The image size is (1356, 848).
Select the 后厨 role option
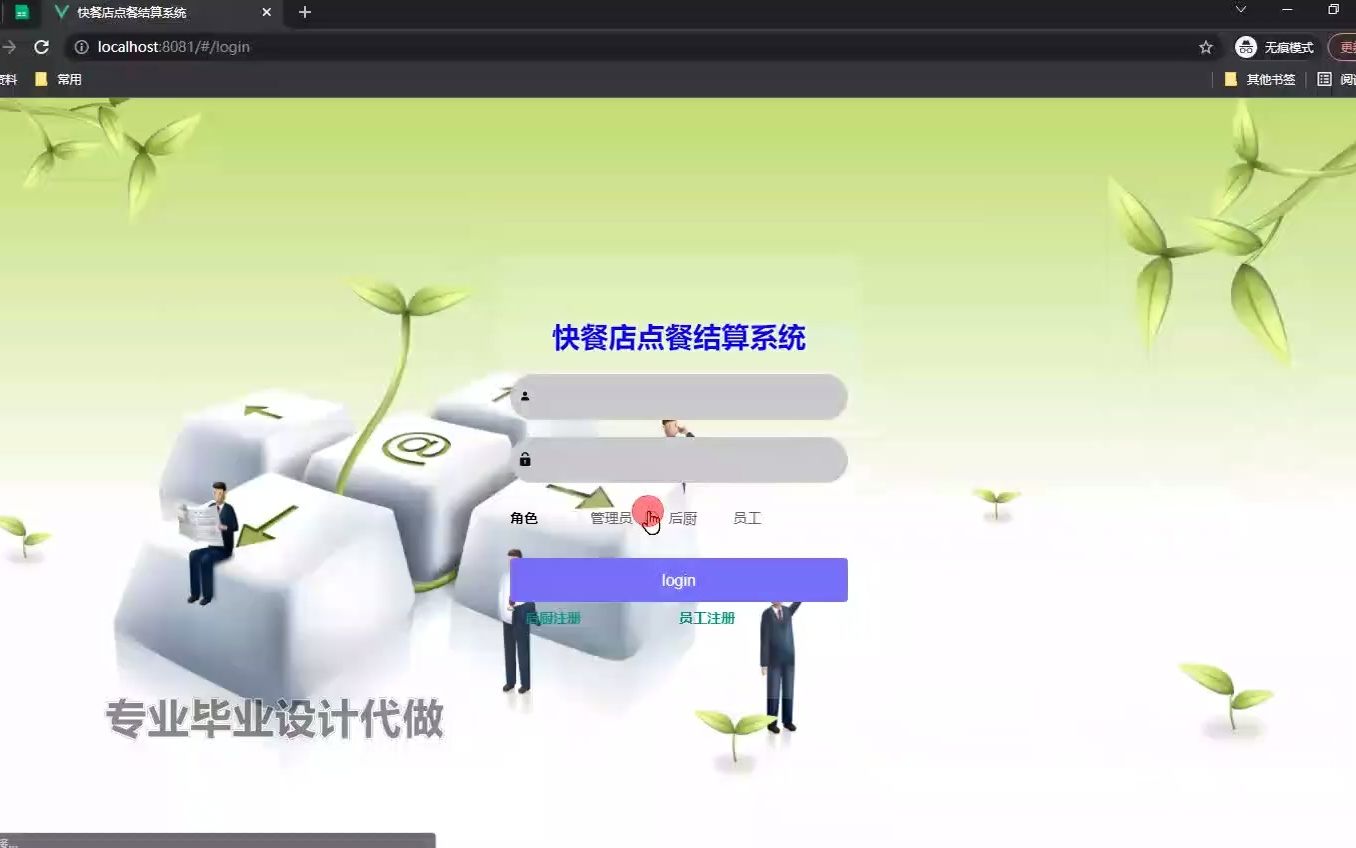[683, 518]
